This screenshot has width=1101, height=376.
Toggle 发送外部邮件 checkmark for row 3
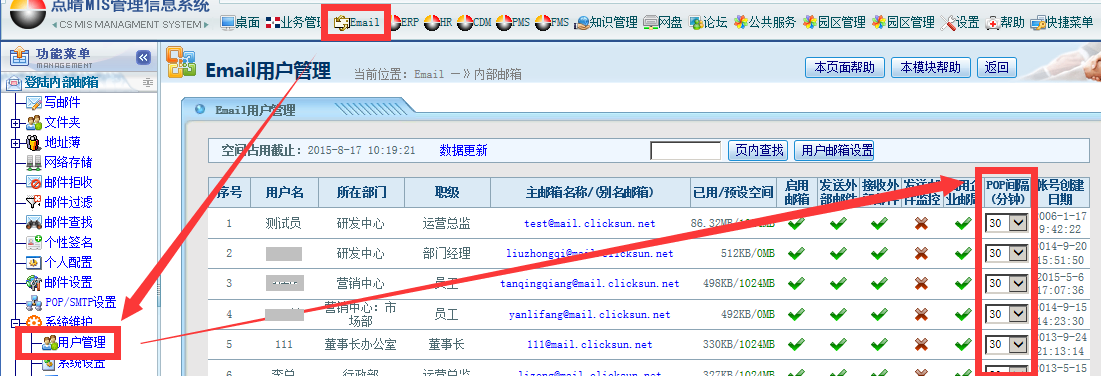click(x=838, y=283)
